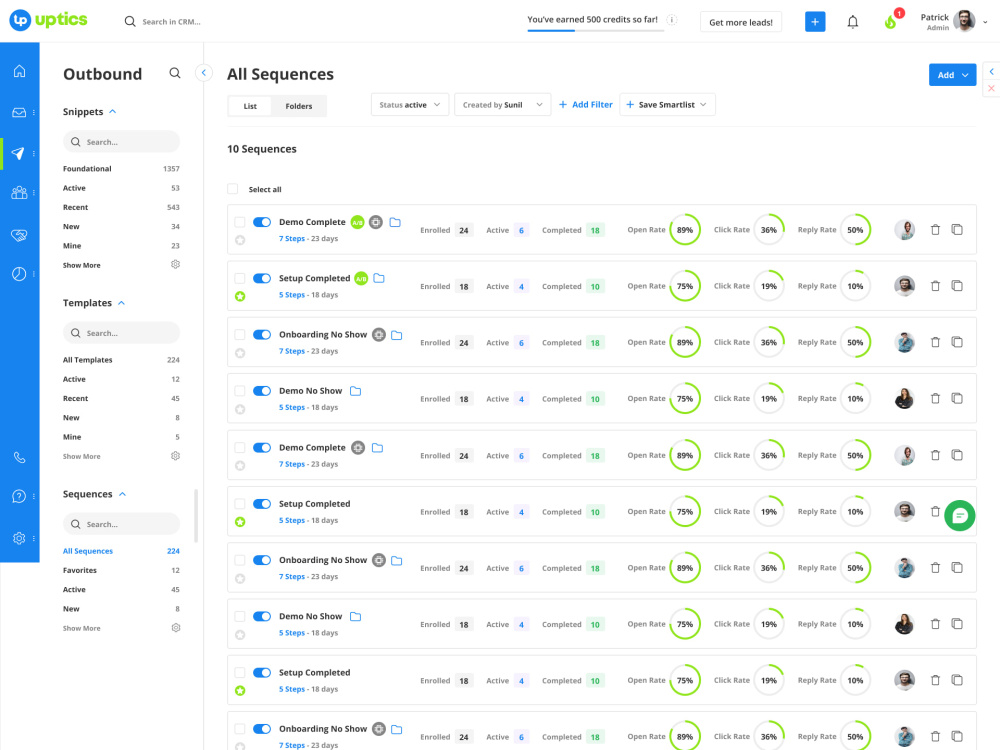The height and width of the screenshot is (750, 1000).
Task: Click 89% Open Rate ring on first row
Action: click(x=685, y=230)
